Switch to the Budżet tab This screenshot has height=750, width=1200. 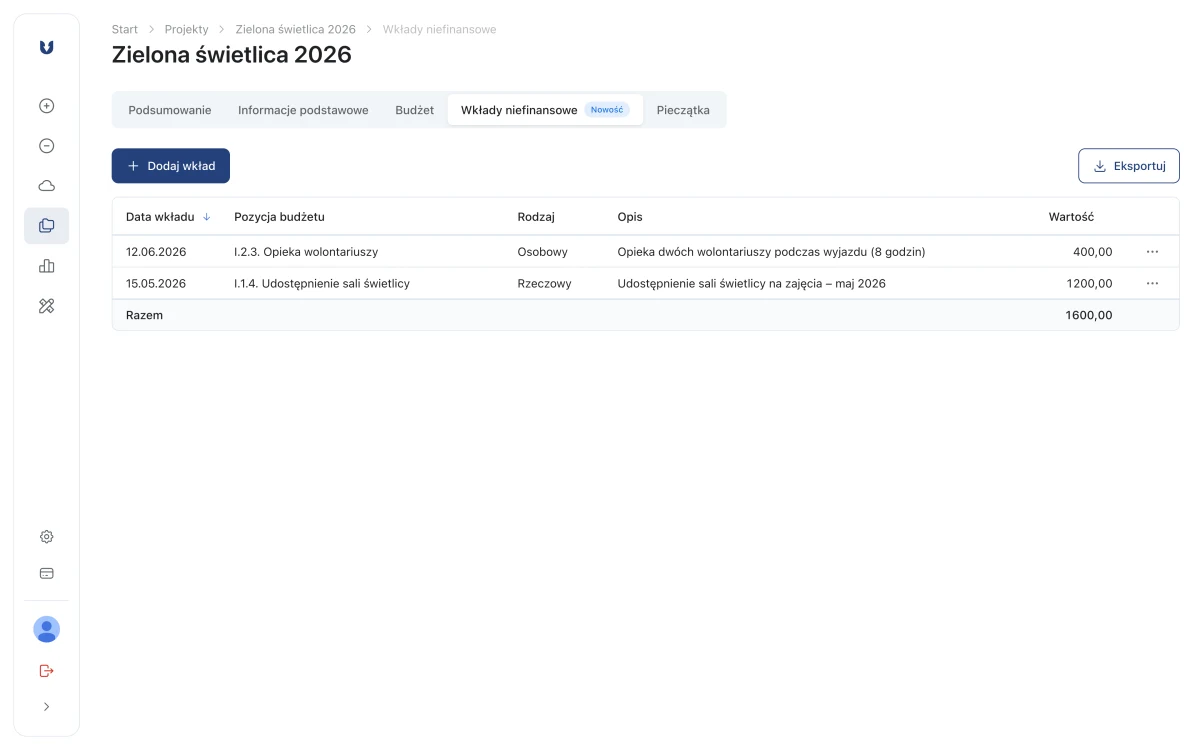(414, 110)
